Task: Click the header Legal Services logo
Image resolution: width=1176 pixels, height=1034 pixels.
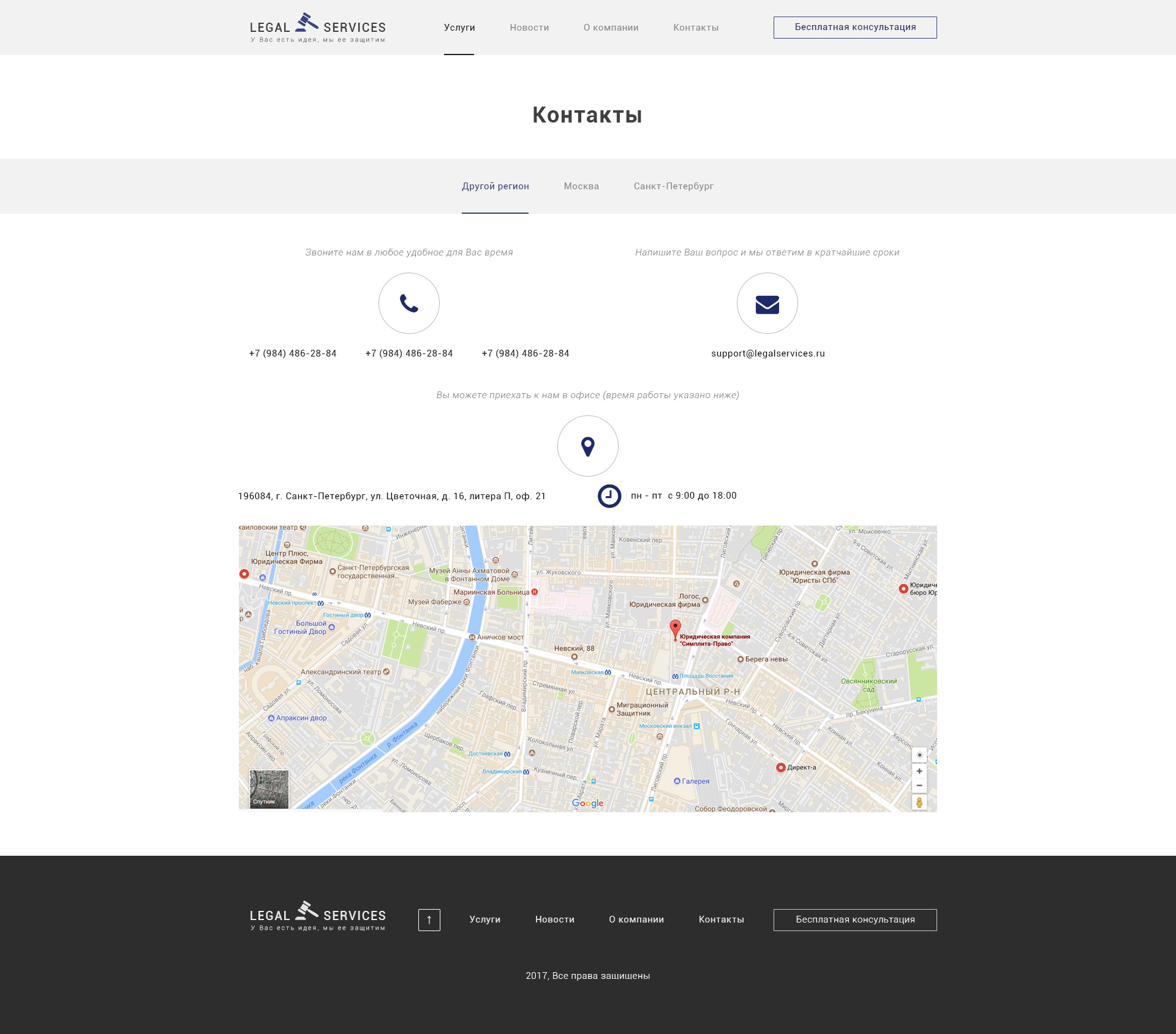Action: [x=318, y=28]
